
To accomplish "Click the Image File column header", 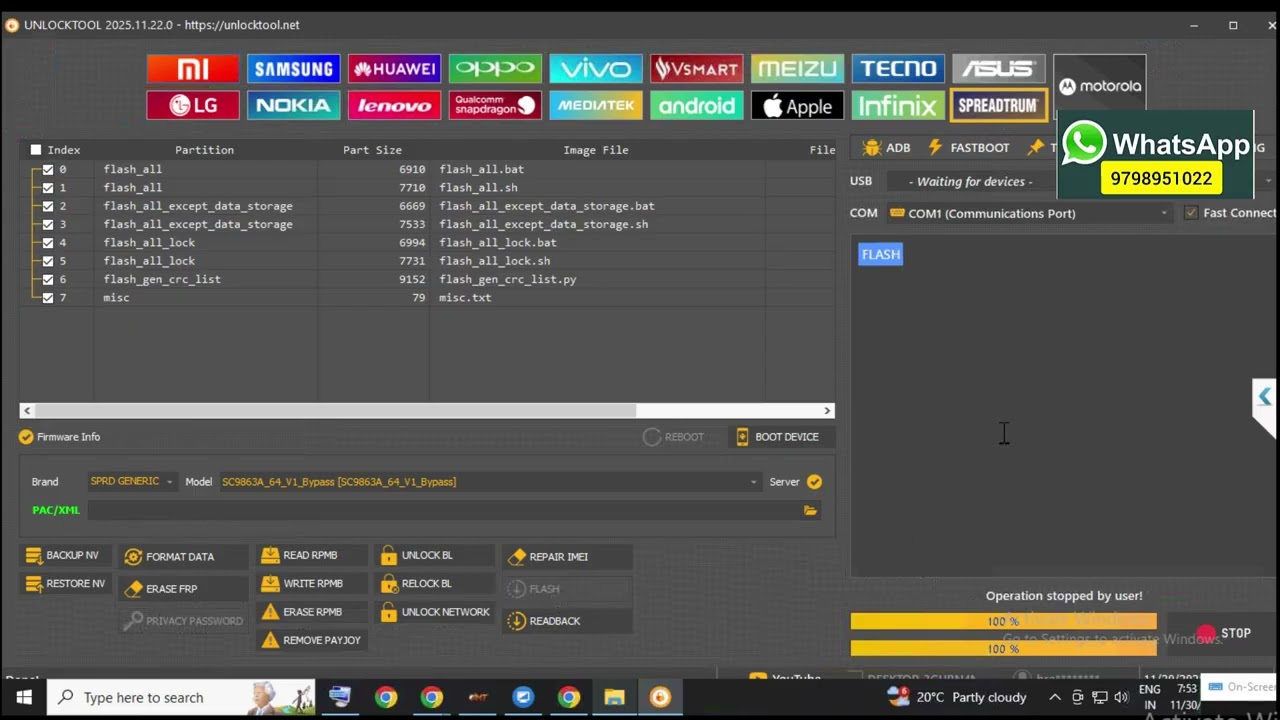I will [x=596, y=150].
